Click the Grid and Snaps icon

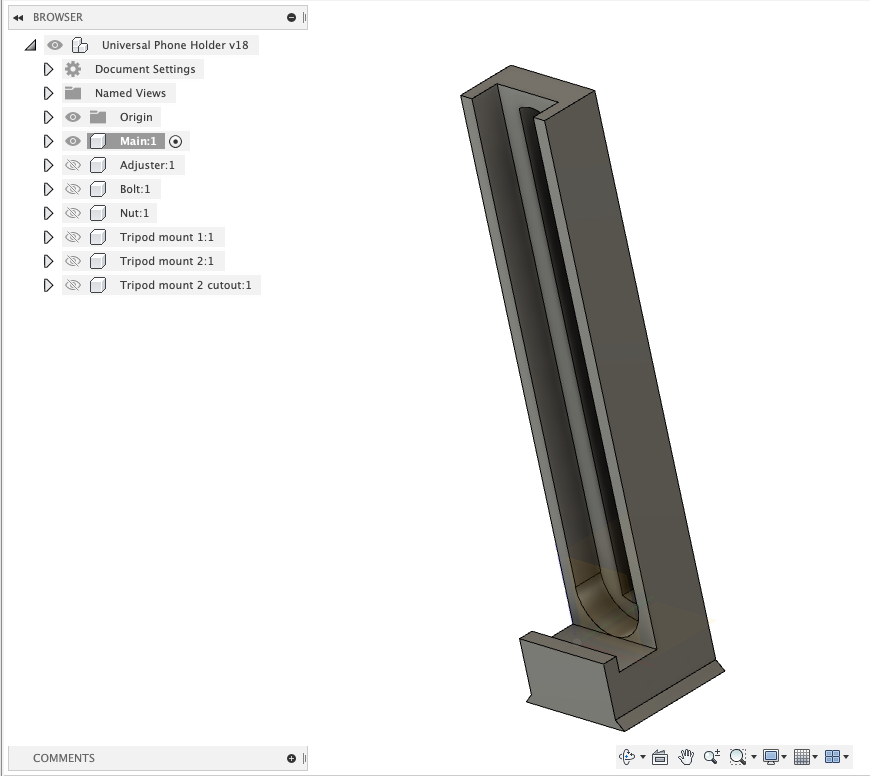(802, 757)
